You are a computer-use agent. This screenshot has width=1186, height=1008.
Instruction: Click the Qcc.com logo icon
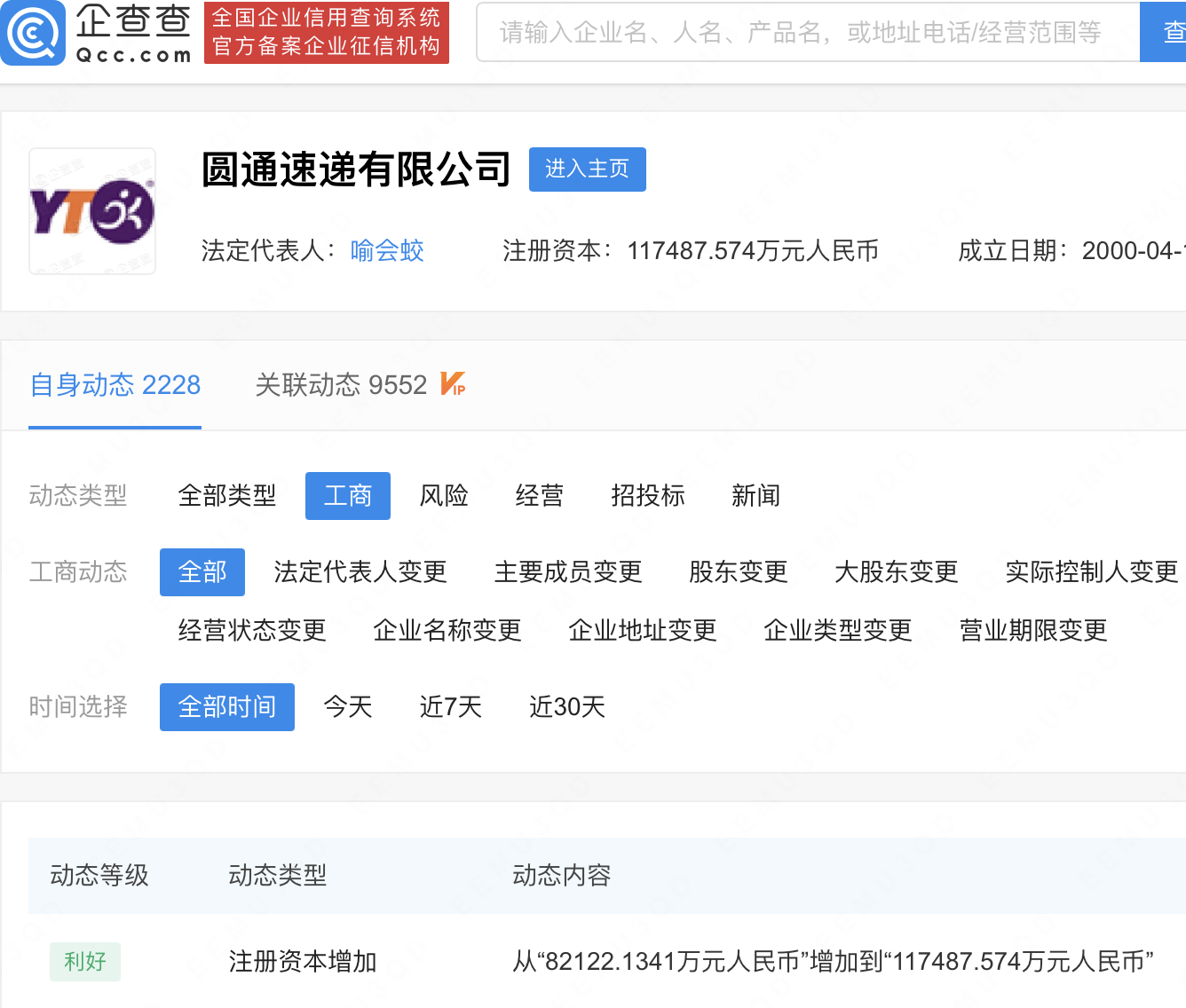[x=34, y=33]
